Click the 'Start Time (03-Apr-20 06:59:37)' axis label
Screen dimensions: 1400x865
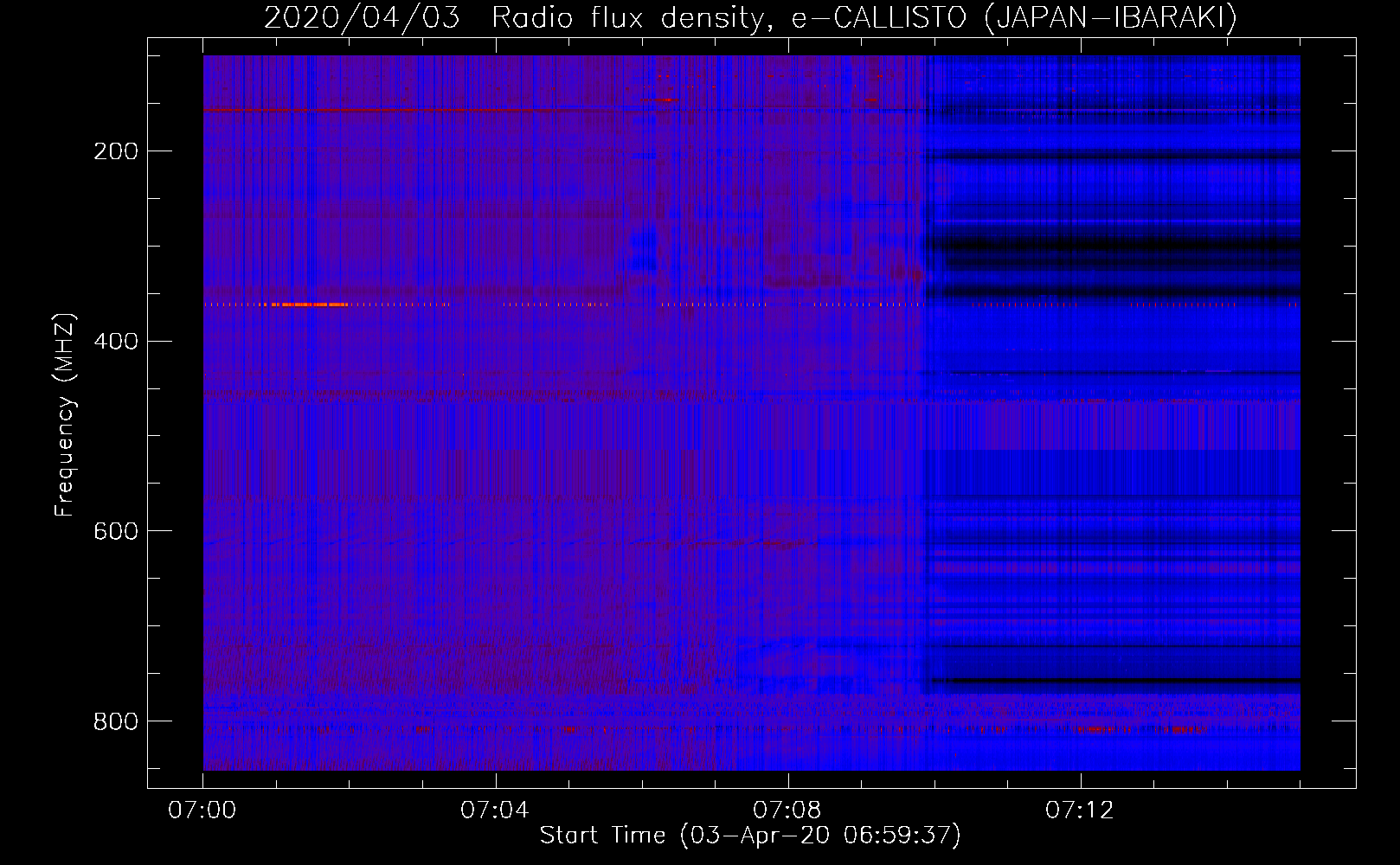pos(750,836)
